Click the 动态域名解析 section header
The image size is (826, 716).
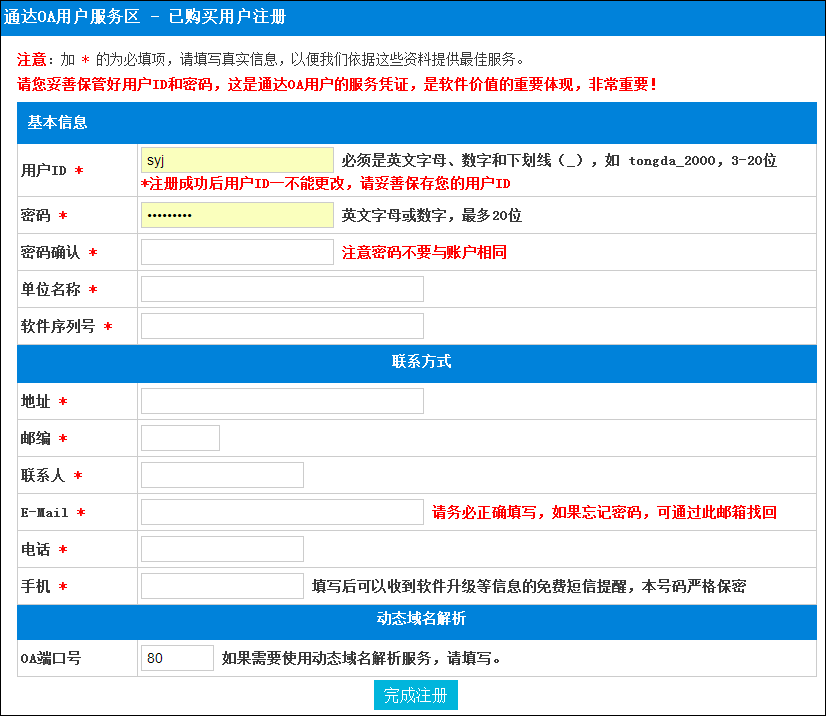pyautogui.click(x=421, y=619)
